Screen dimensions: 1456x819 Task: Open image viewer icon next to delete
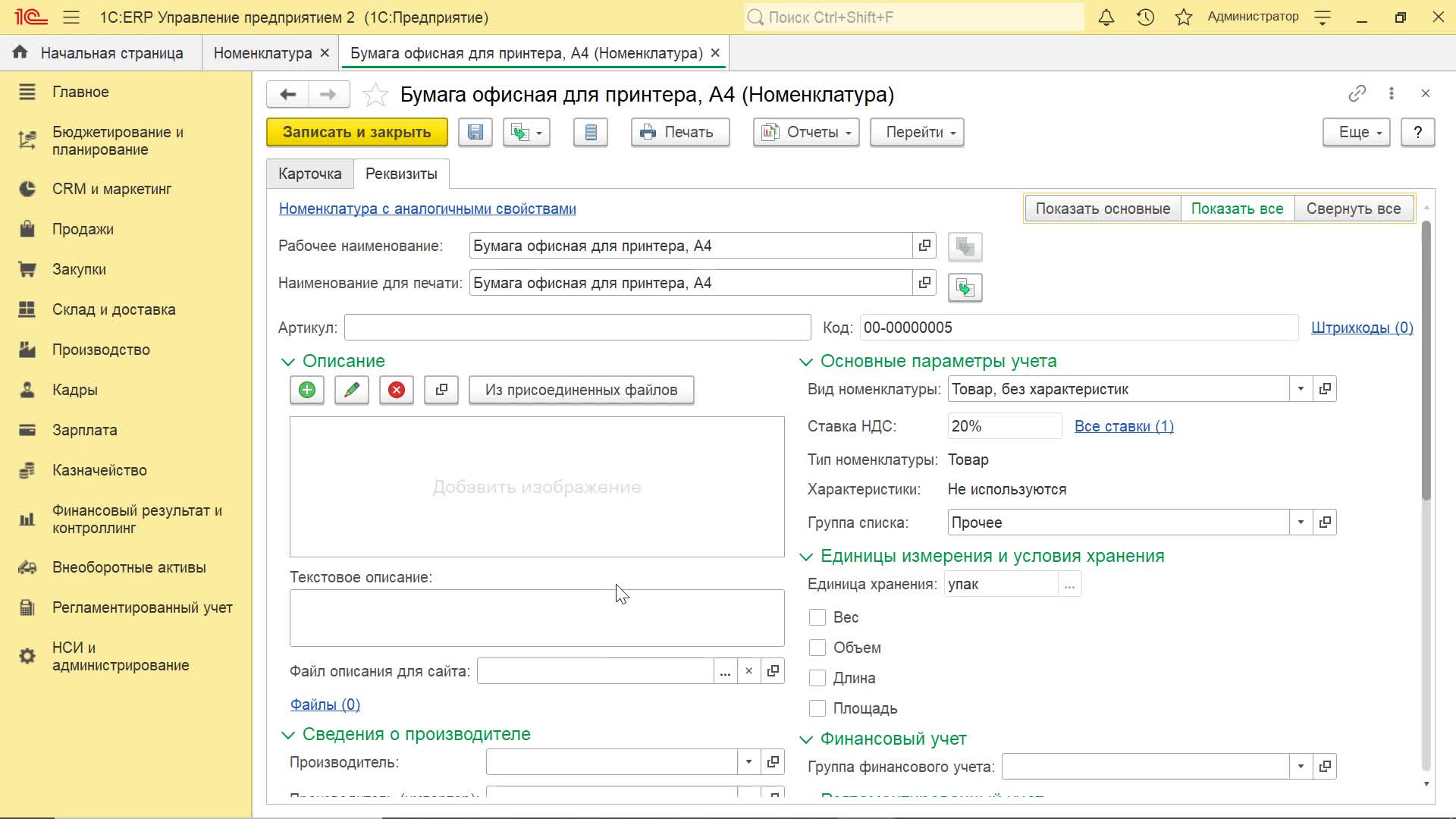pos(441,390)
